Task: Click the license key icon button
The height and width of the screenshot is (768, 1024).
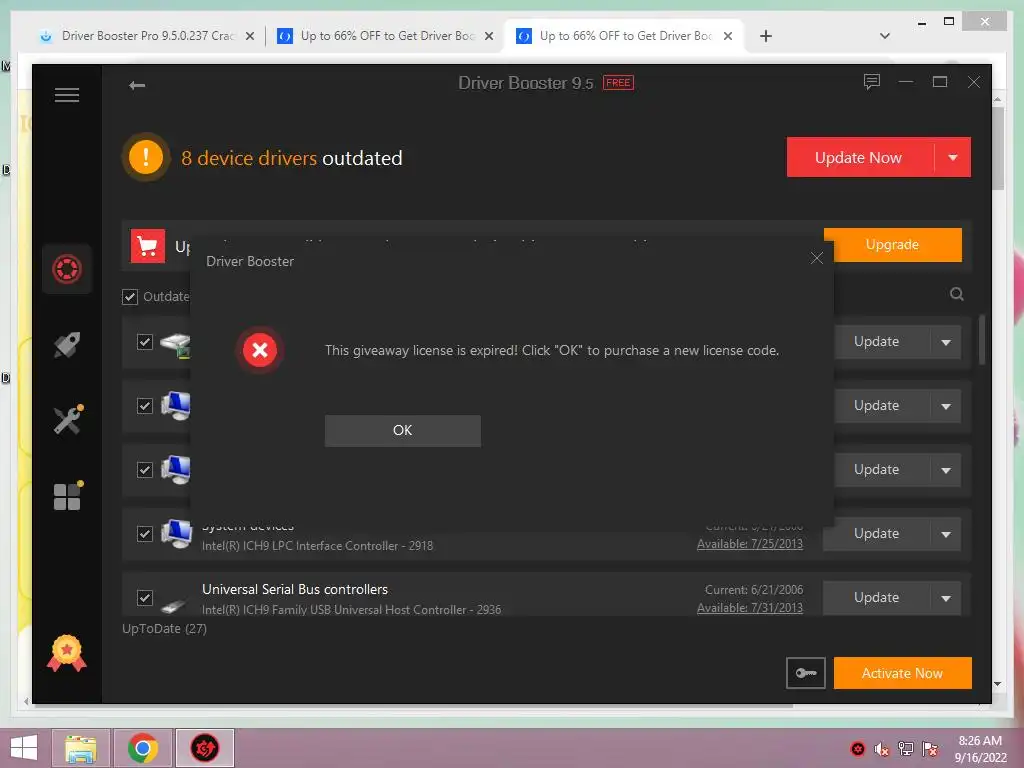Action: 806,673
